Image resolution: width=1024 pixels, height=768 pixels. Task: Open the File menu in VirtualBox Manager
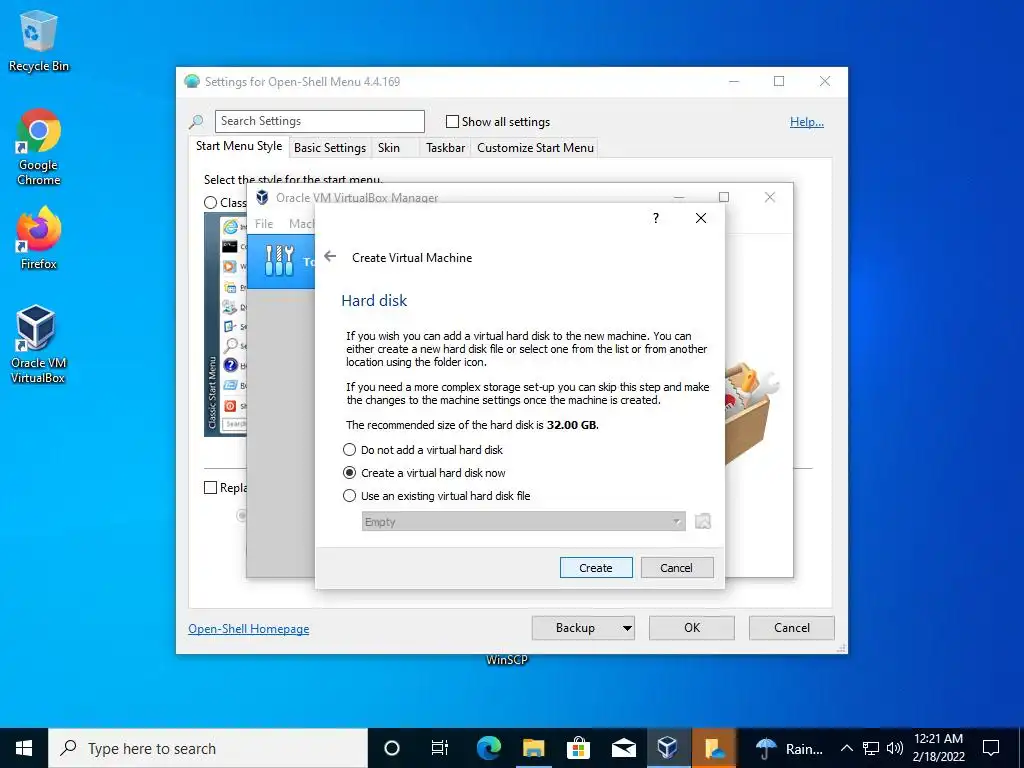click(264, 223)
